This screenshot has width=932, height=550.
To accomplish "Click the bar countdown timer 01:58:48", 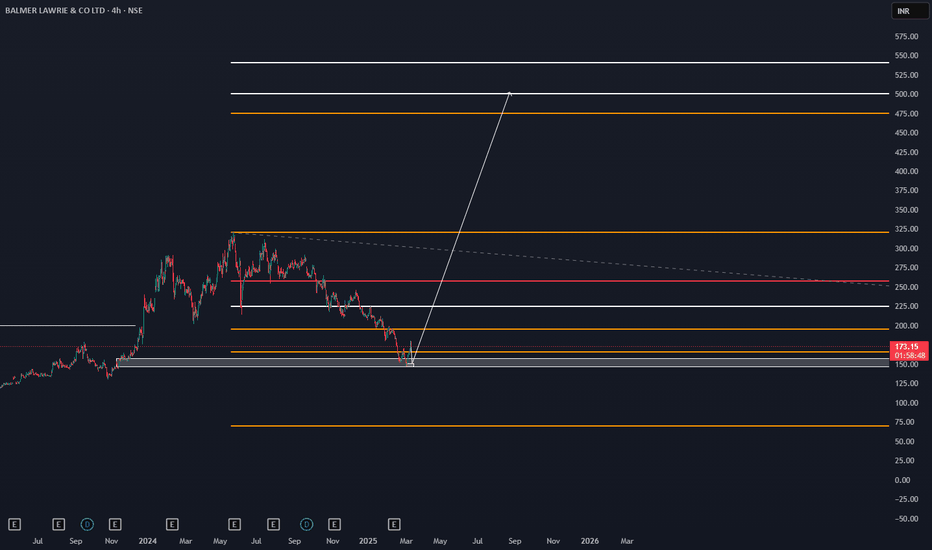I will (908, 356).
